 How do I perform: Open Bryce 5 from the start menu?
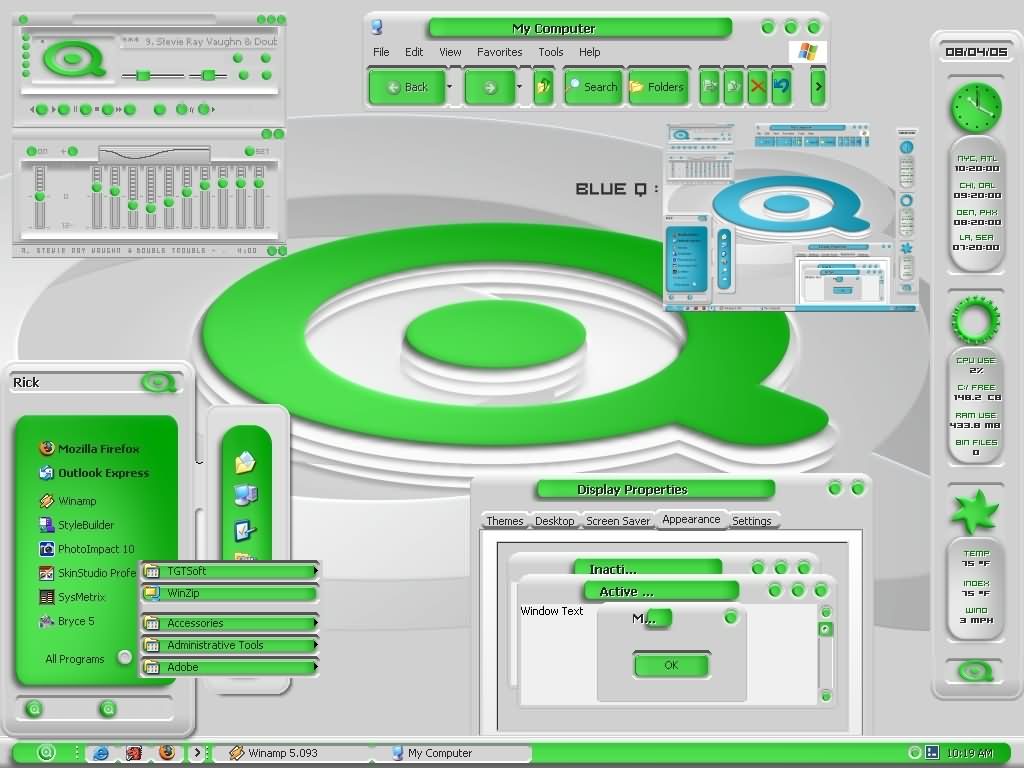click(67, 620)
